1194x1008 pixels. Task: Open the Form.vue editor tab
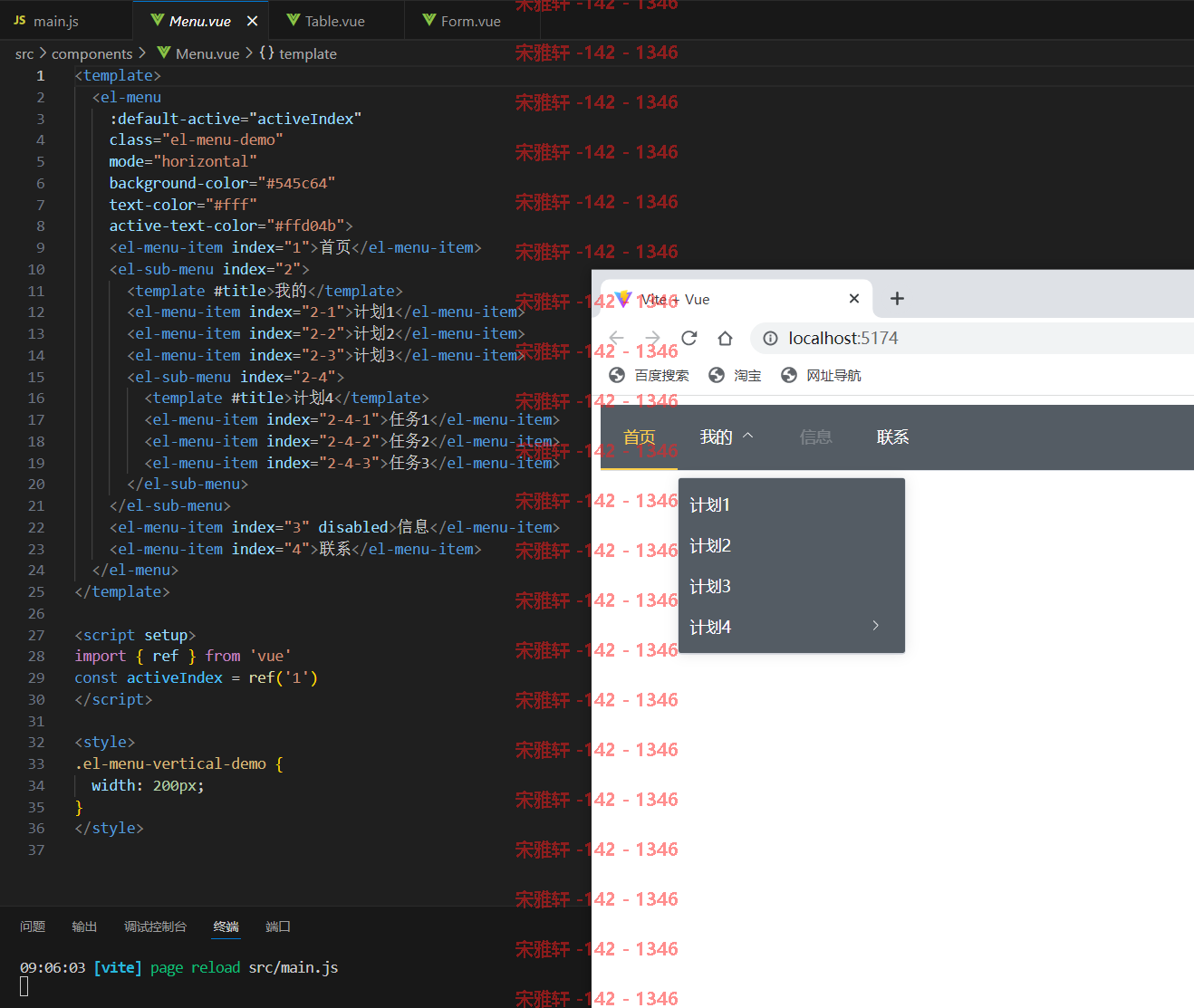(x=470, y=21)
